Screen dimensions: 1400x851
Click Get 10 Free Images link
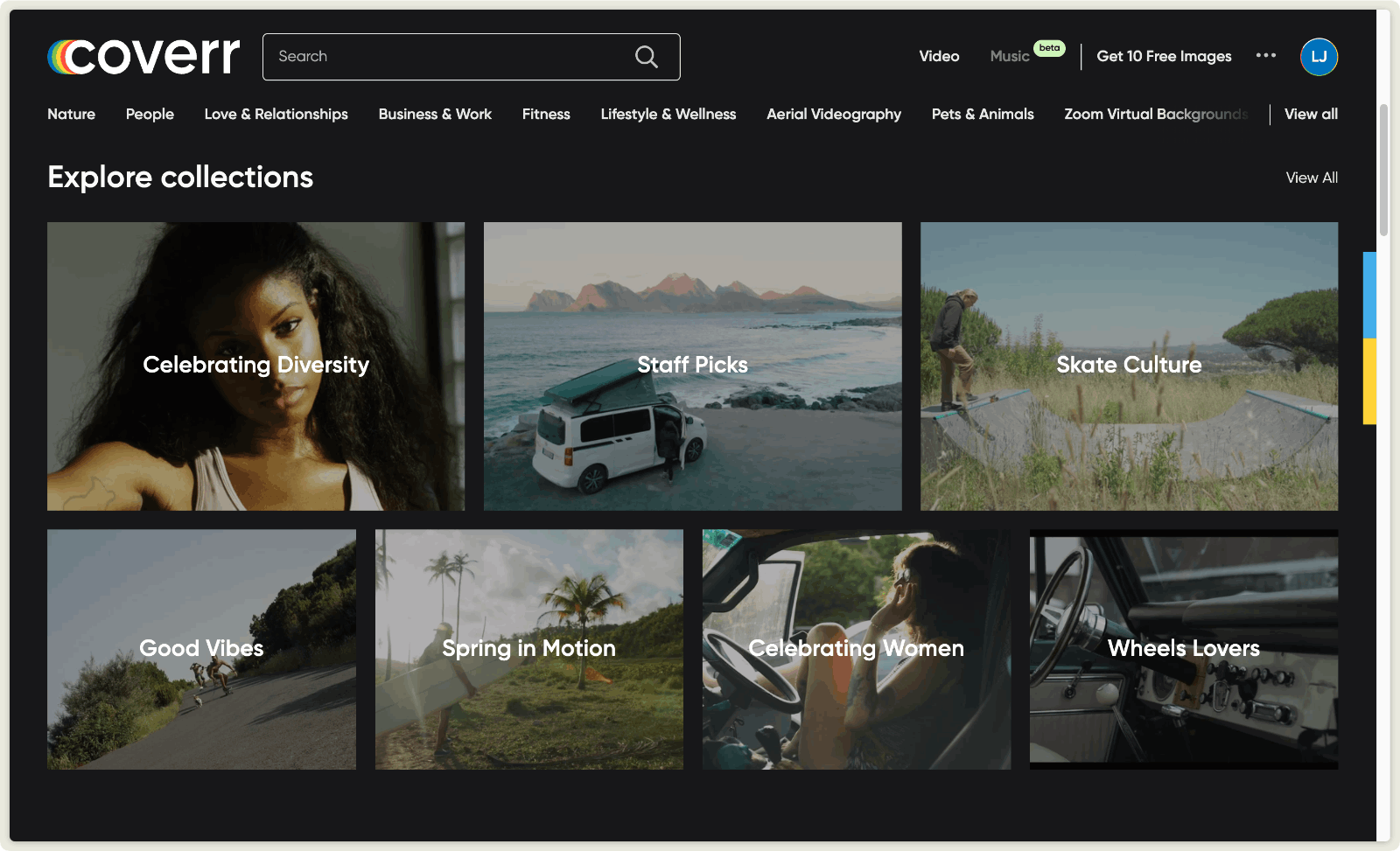[1164, 56]
